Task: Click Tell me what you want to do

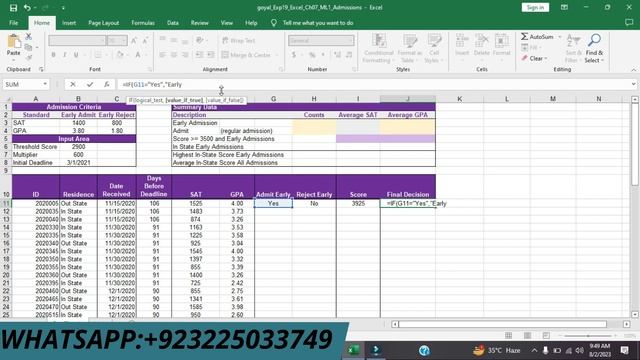Action: [x=318, y=23]
